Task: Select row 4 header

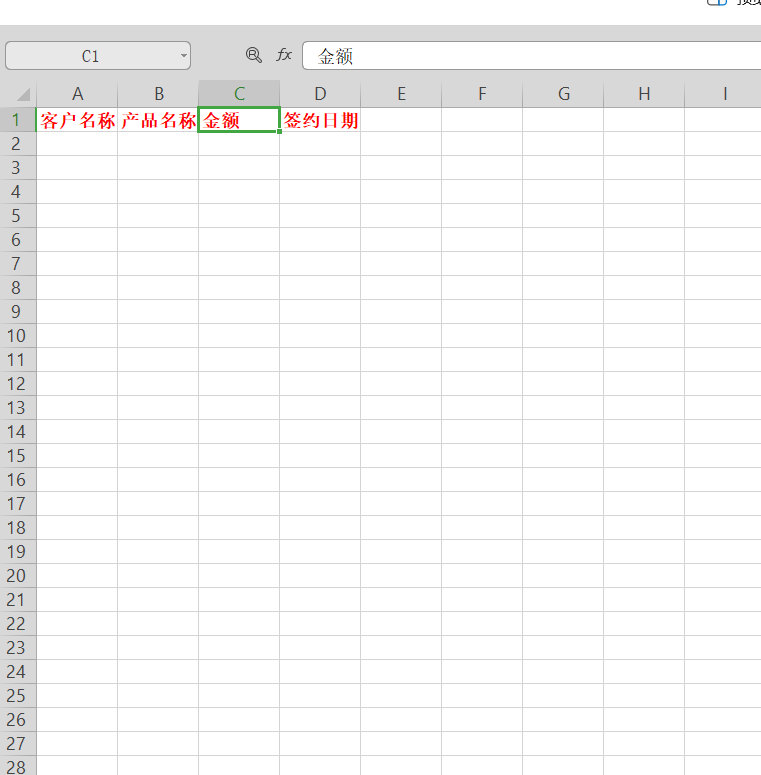Action: 18,192
